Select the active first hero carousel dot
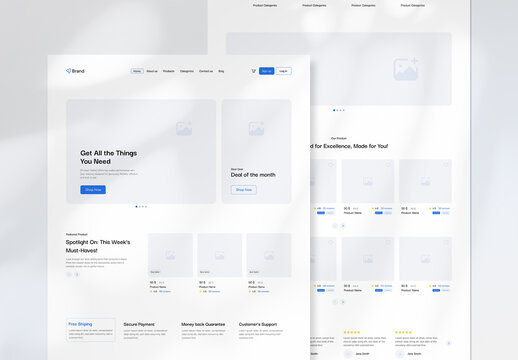This screenshot has width=518, height=360. click(136, 207)
